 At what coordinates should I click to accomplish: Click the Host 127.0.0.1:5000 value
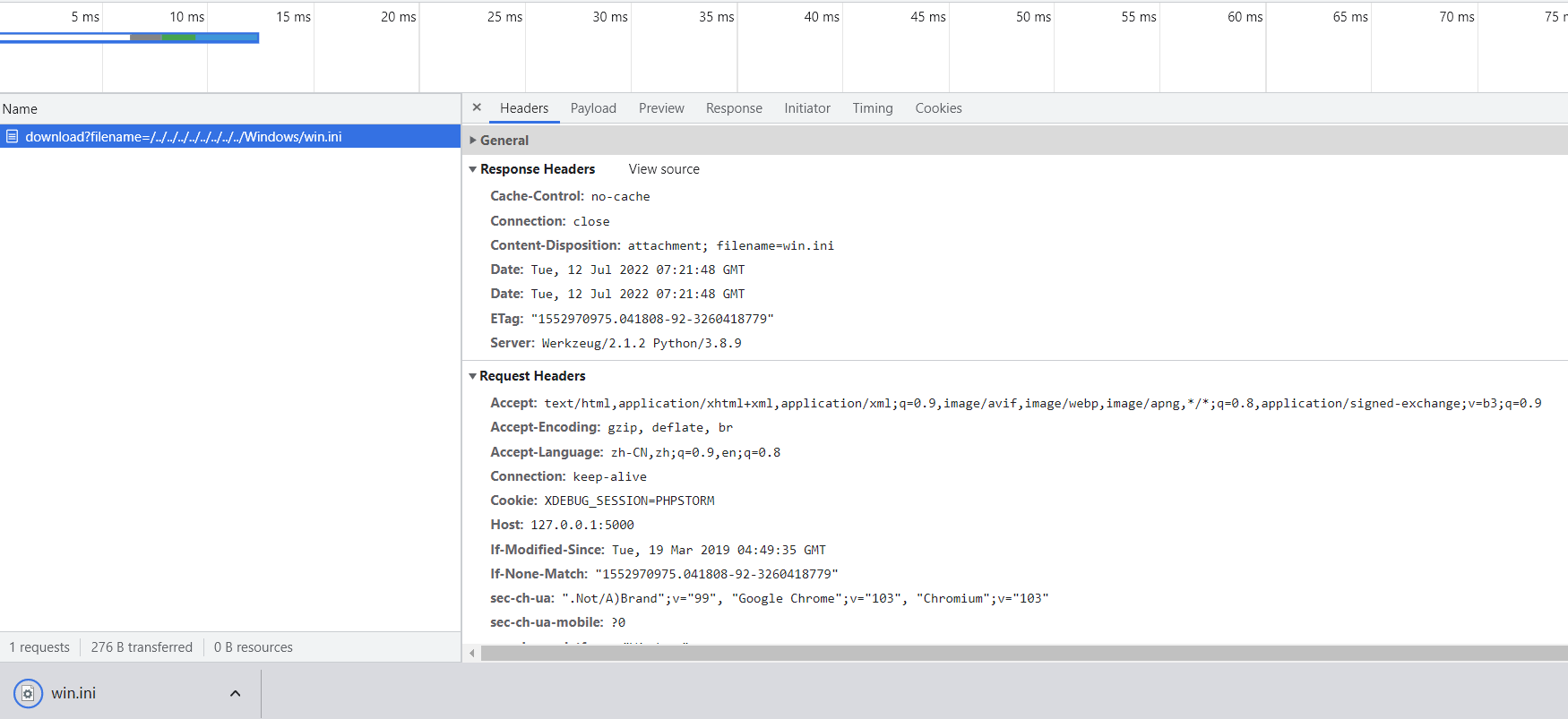582,526
